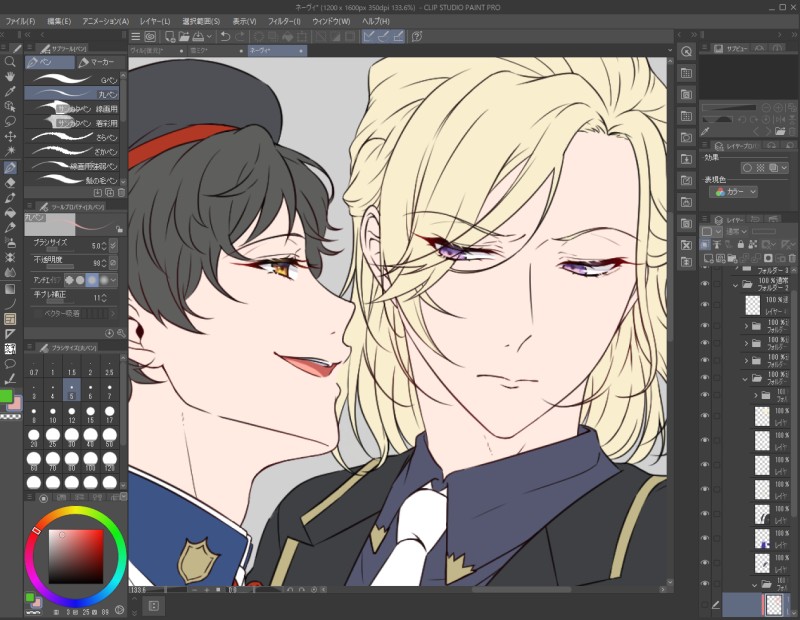Collapse the フォルダー 2 folder
800x620 pixels.
(x=736, y=285)
